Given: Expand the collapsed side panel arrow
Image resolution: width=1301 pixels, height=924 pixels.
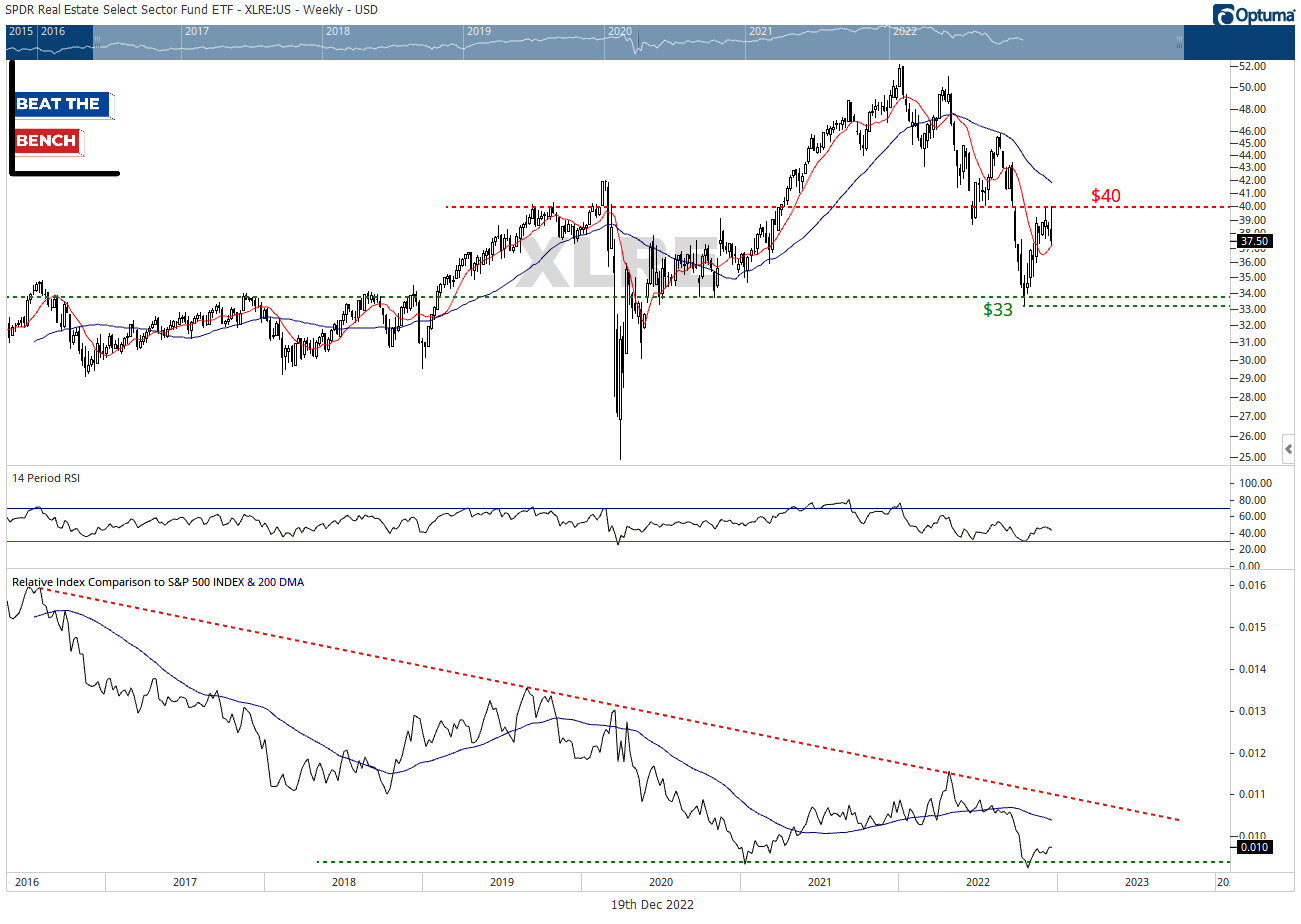Looking at the screenshot, I should coord(1290,449).
